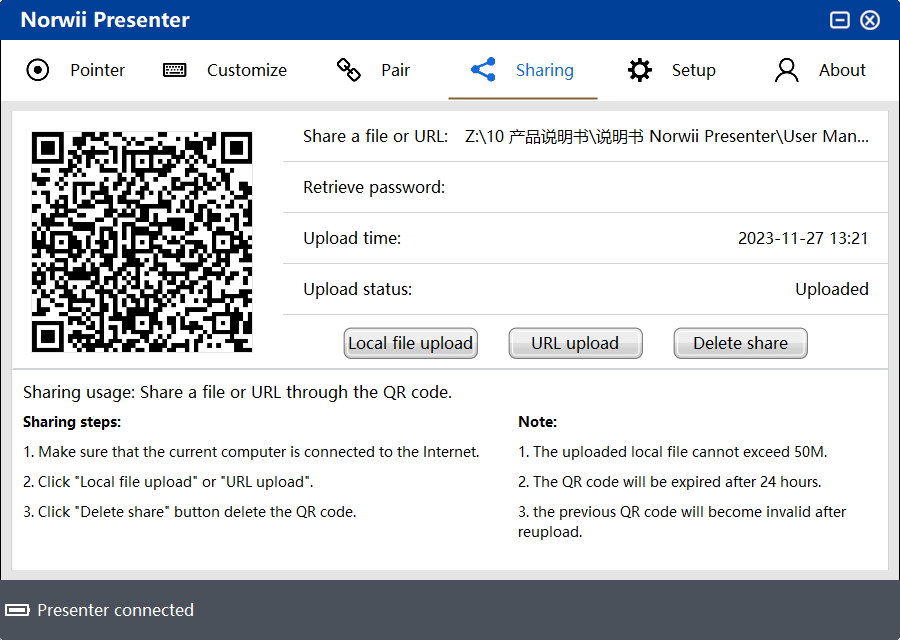Click the Sharing share-nodes icon
This screenshot has height=640, width=900.
[x=483, y=70]
